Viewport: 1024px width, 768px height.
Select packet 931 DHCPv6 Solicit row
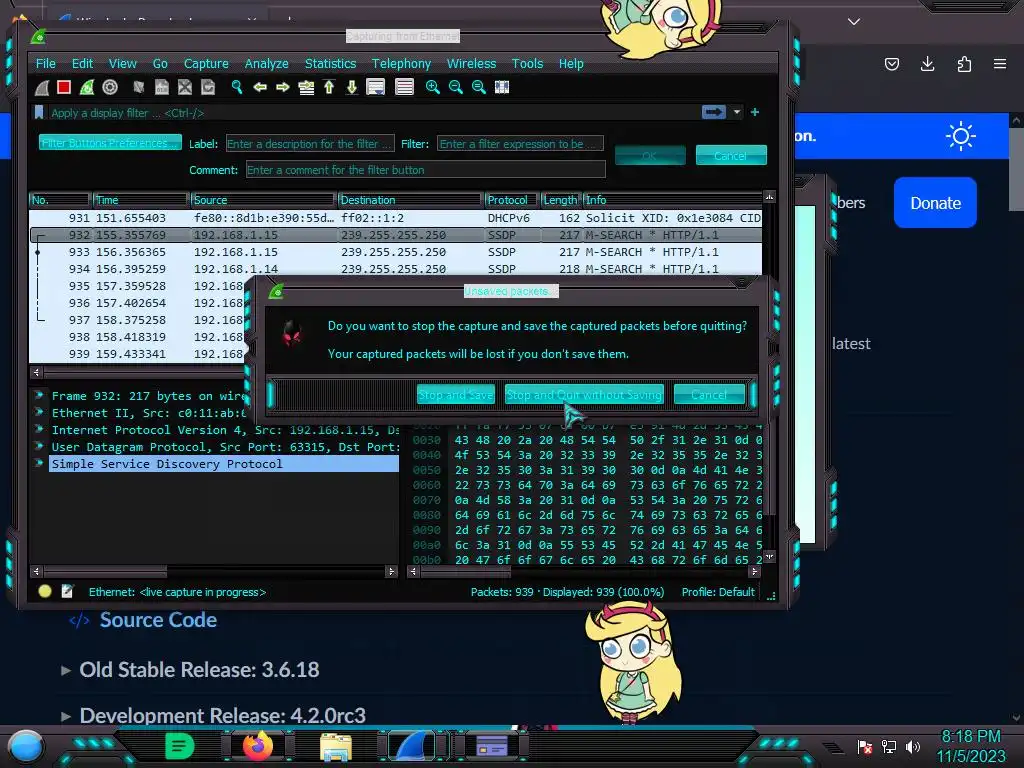point(396,218)
